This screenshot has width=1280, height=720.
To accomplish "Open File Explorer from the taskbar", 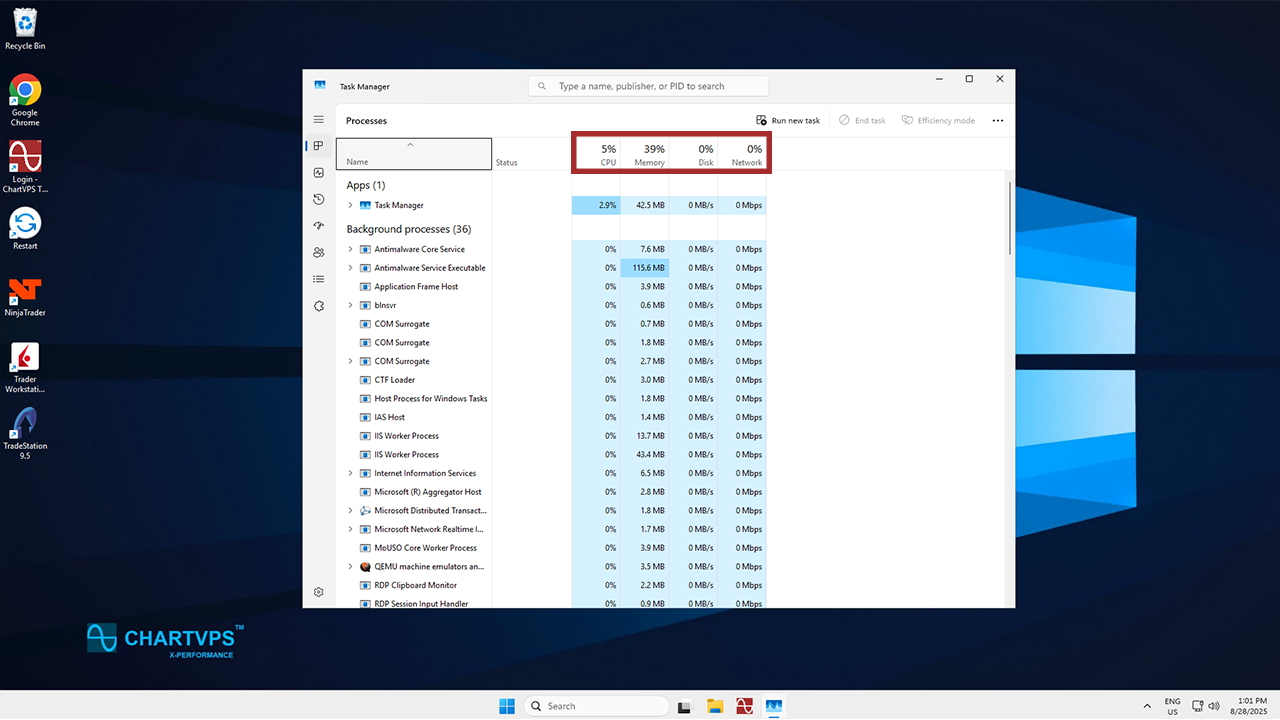I will (715, 706).
